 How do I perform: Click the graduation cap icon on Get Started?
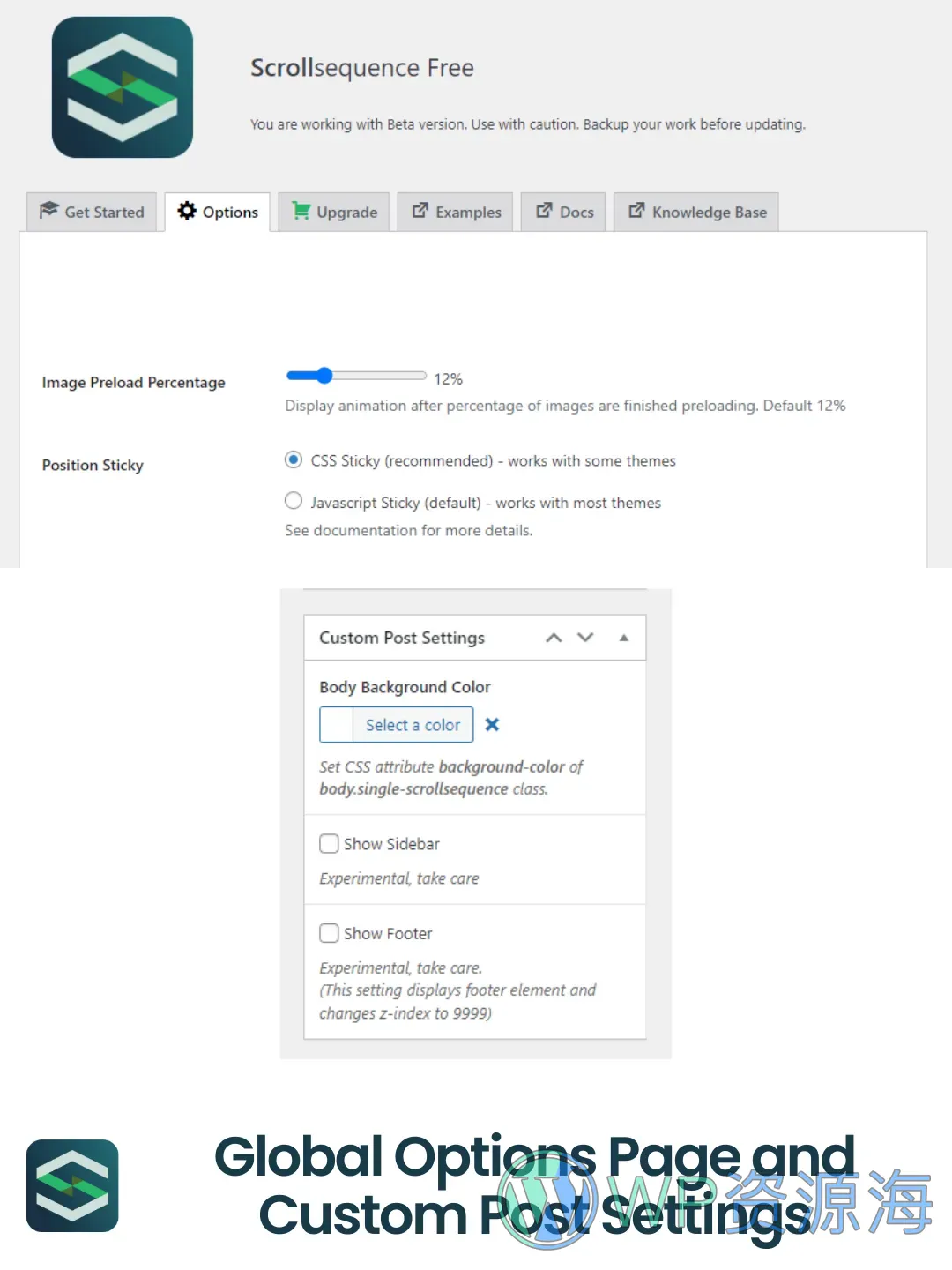tap(48, 211)
